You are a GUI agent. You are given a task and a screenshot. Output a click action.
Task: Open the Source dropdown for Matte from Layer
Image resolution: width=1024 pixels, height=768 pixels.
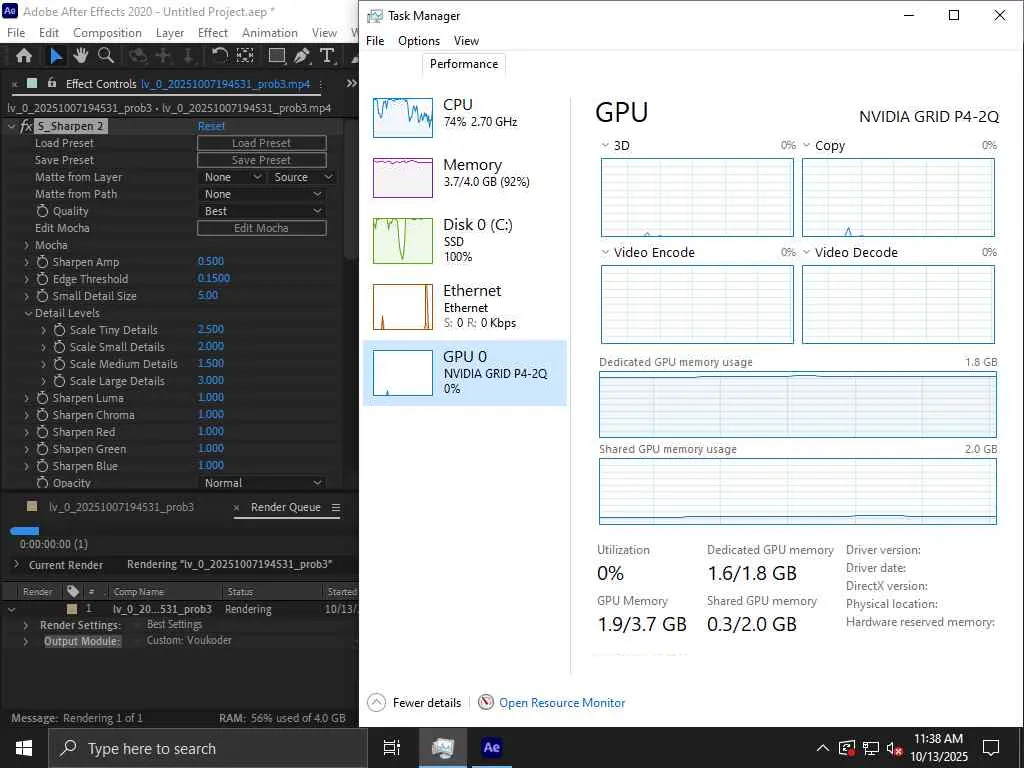point(302,177)
